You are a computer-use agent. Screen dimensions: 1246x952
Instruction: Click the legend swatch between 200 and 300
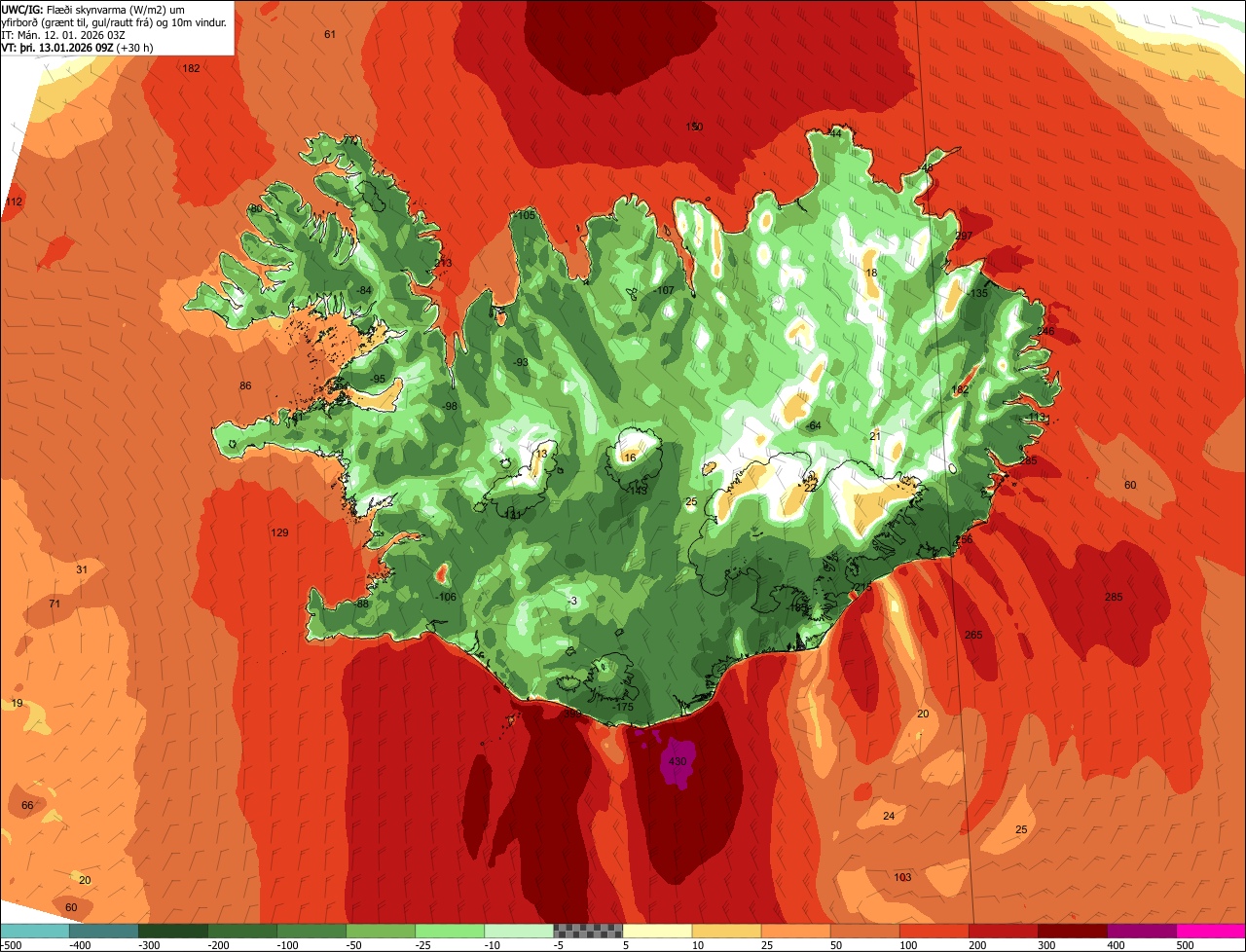coord(1004,931)
